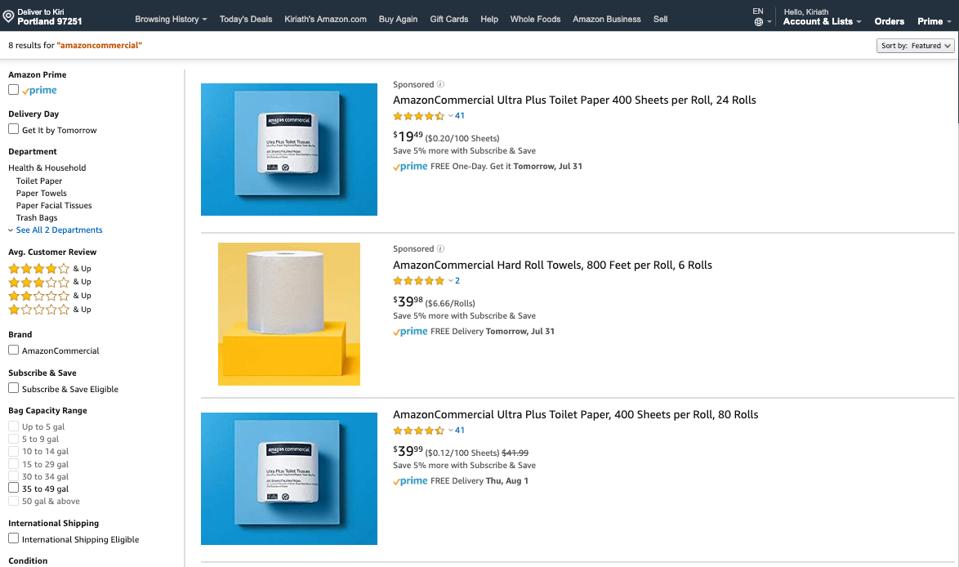This screenshot has width=959, height=567.
Task: Enable the Amazon Prime filter checkbox
Action: pos(14,90)
